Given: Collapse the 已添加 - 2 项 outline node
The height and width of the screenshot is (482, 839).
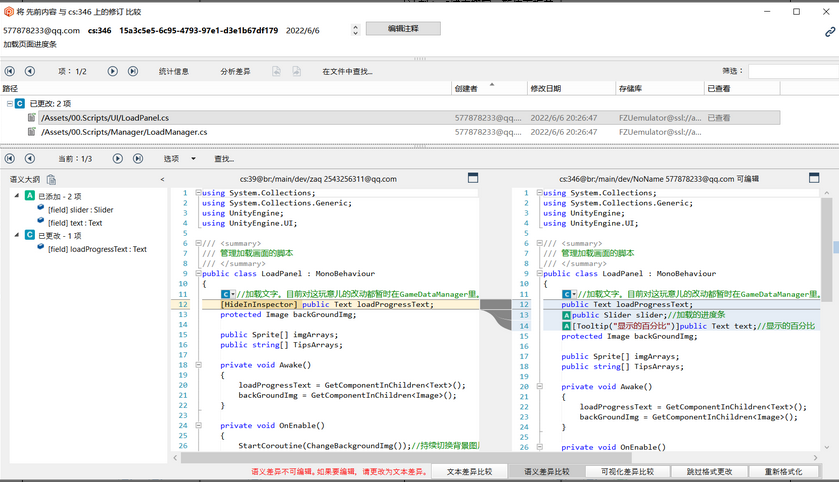Looking at the screenshot, I should coord(17,196).
